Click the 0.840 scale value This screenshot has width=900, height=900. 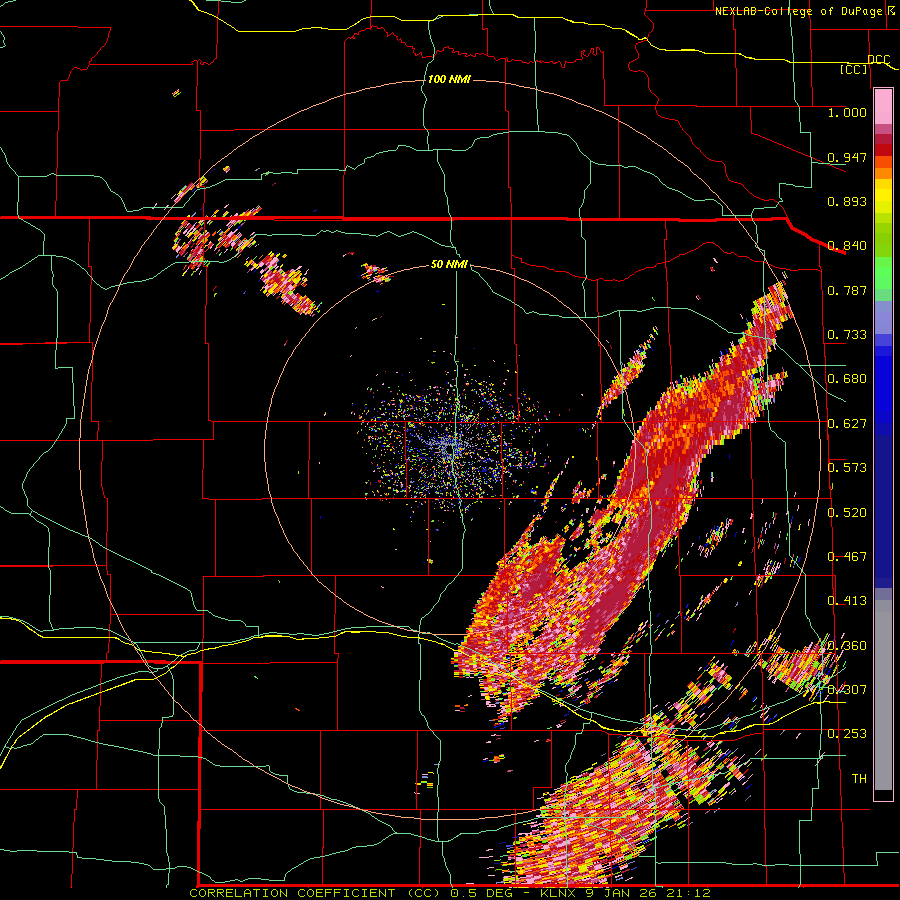pos(847,246)
